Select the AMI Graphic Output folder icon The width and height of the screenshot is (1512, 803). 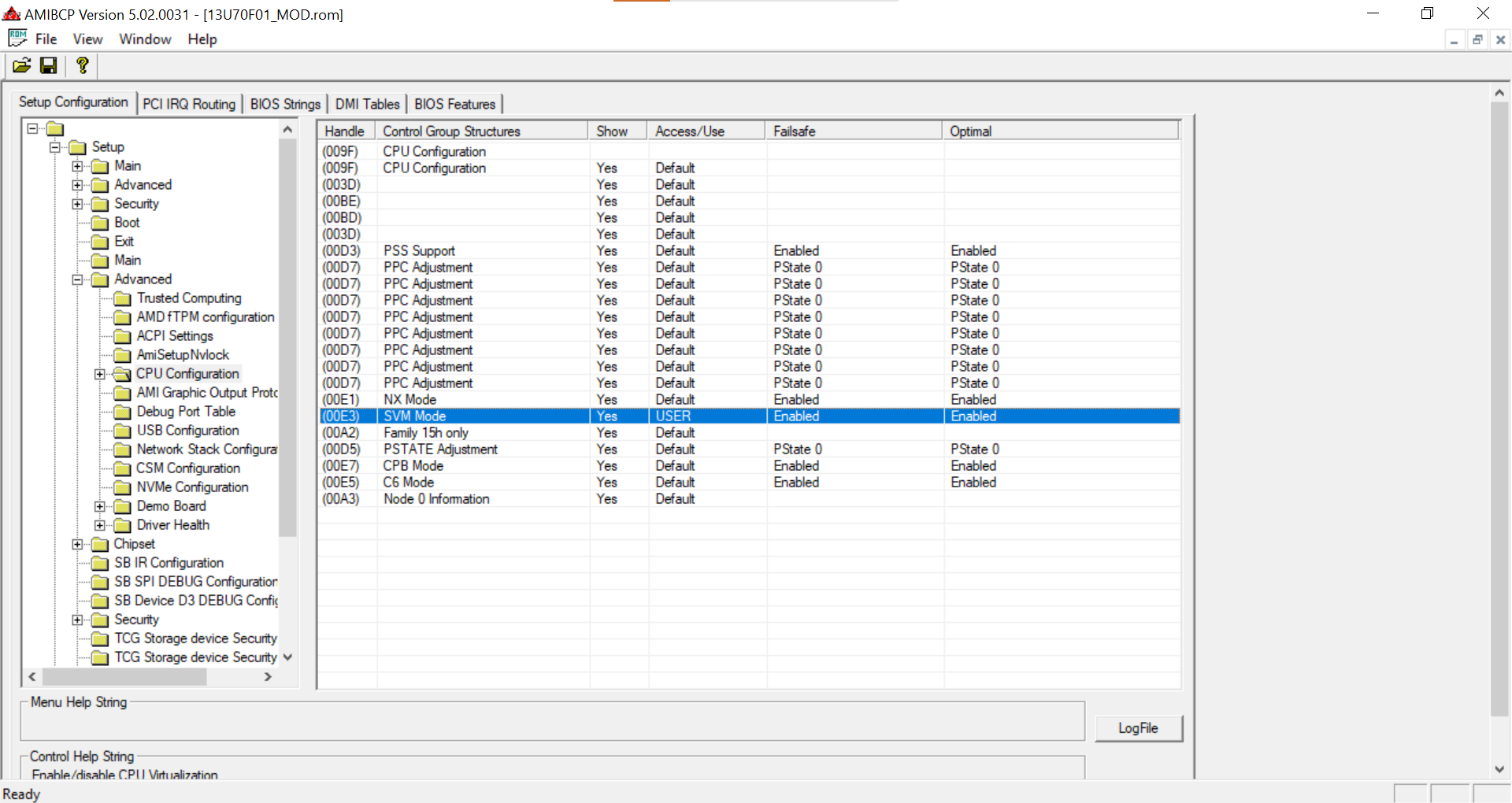[122, 393]
